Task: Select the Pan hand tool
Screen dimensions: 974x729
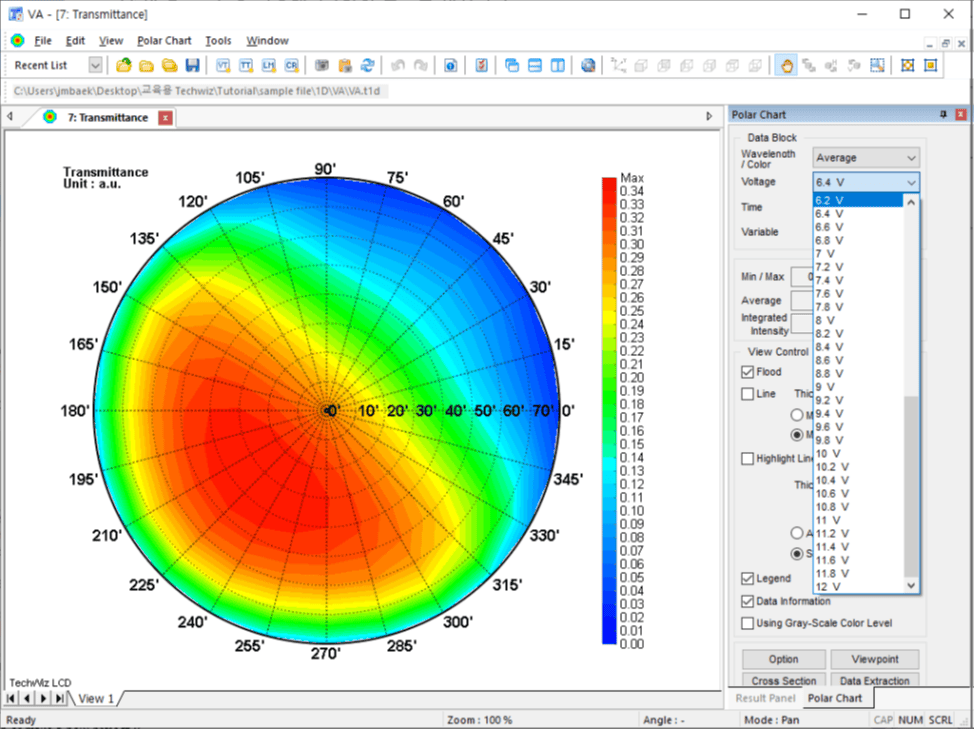Action: (786, 65)
